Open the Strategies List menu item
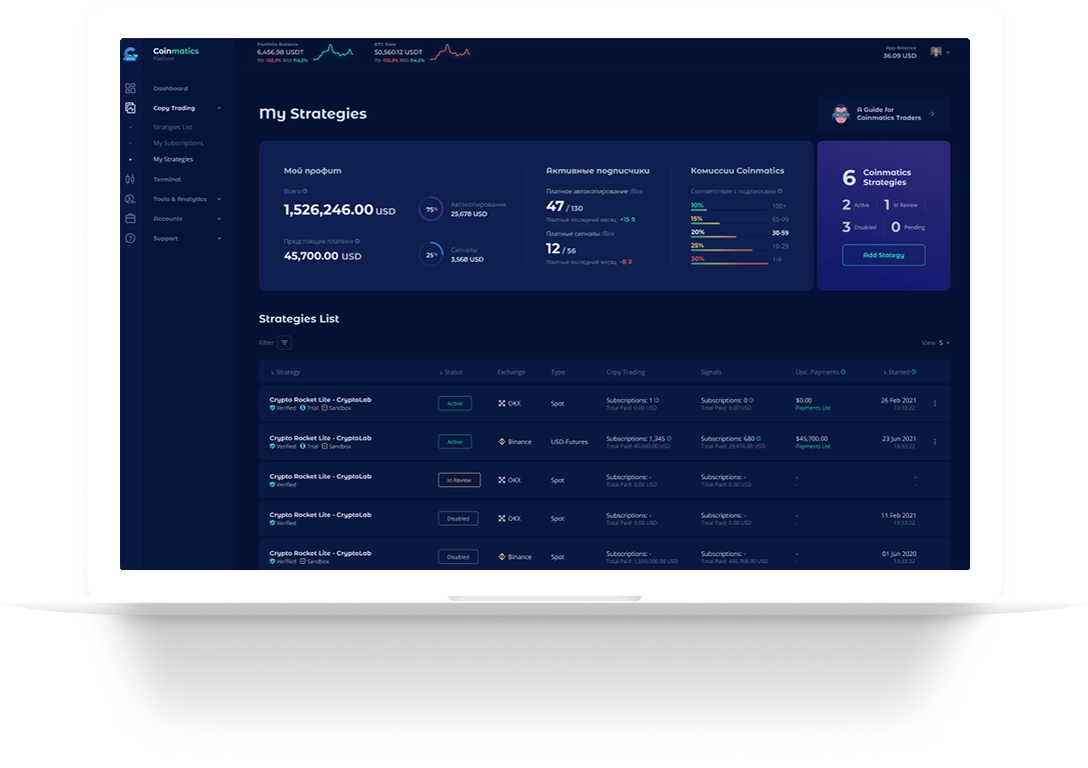Image resolution: width=1088 pixels, height=768 pixels. [173, 127]
